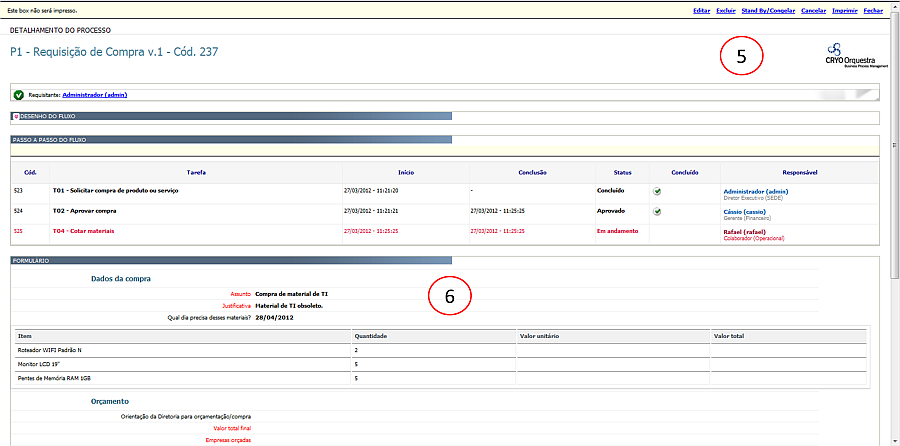Click the green requester status check icon

[x=18, y=95]
